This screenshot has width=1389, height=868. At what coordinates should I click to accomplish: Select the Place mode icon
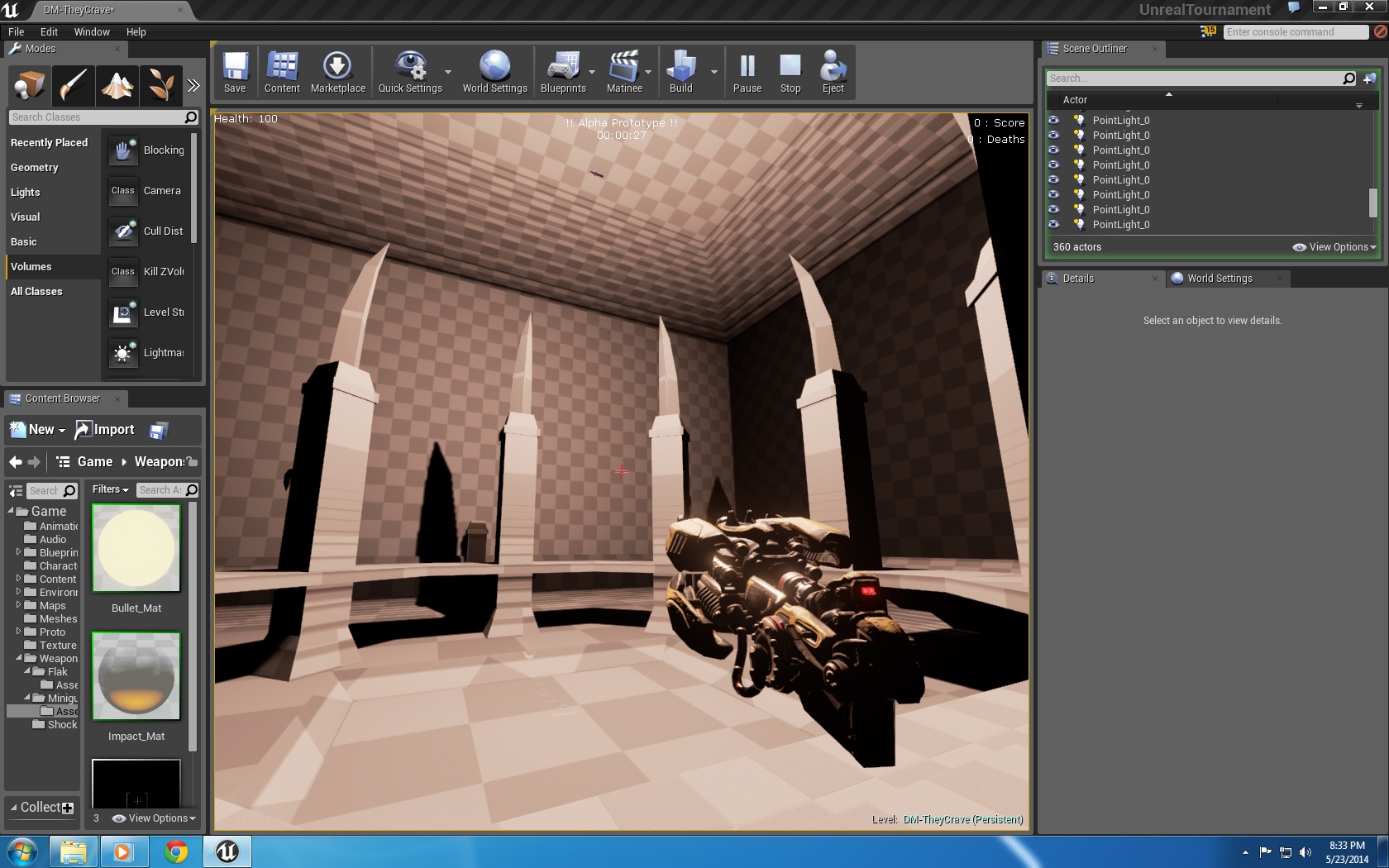click(30, 84)
